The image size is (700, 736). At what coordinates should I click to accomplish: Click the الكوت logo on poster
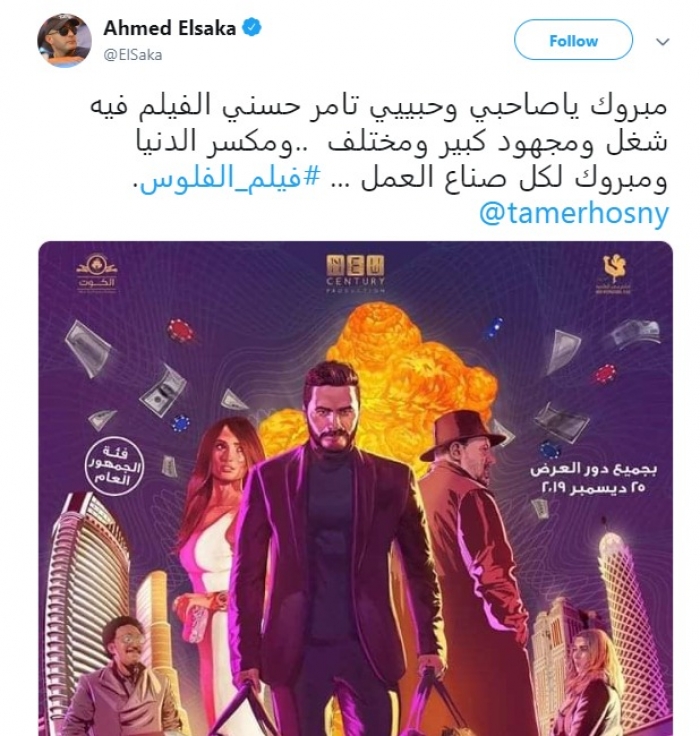(97, 272)
